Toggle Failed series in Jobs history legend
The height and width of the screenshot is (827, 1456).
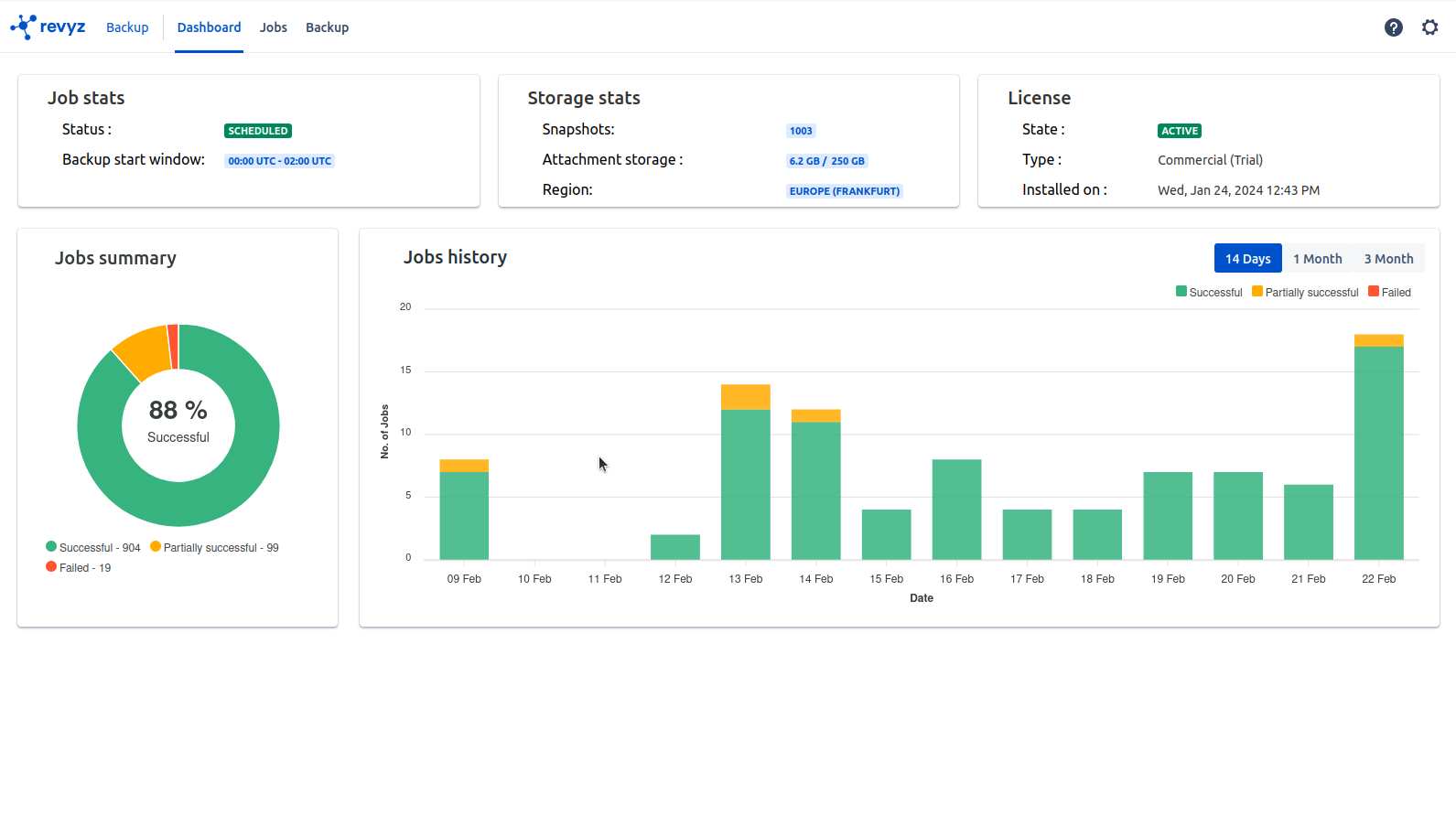[1389, 293]
